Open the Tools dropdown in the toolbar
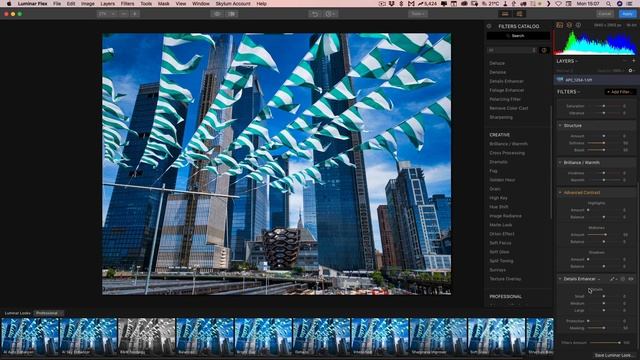 tap(418, 14)
